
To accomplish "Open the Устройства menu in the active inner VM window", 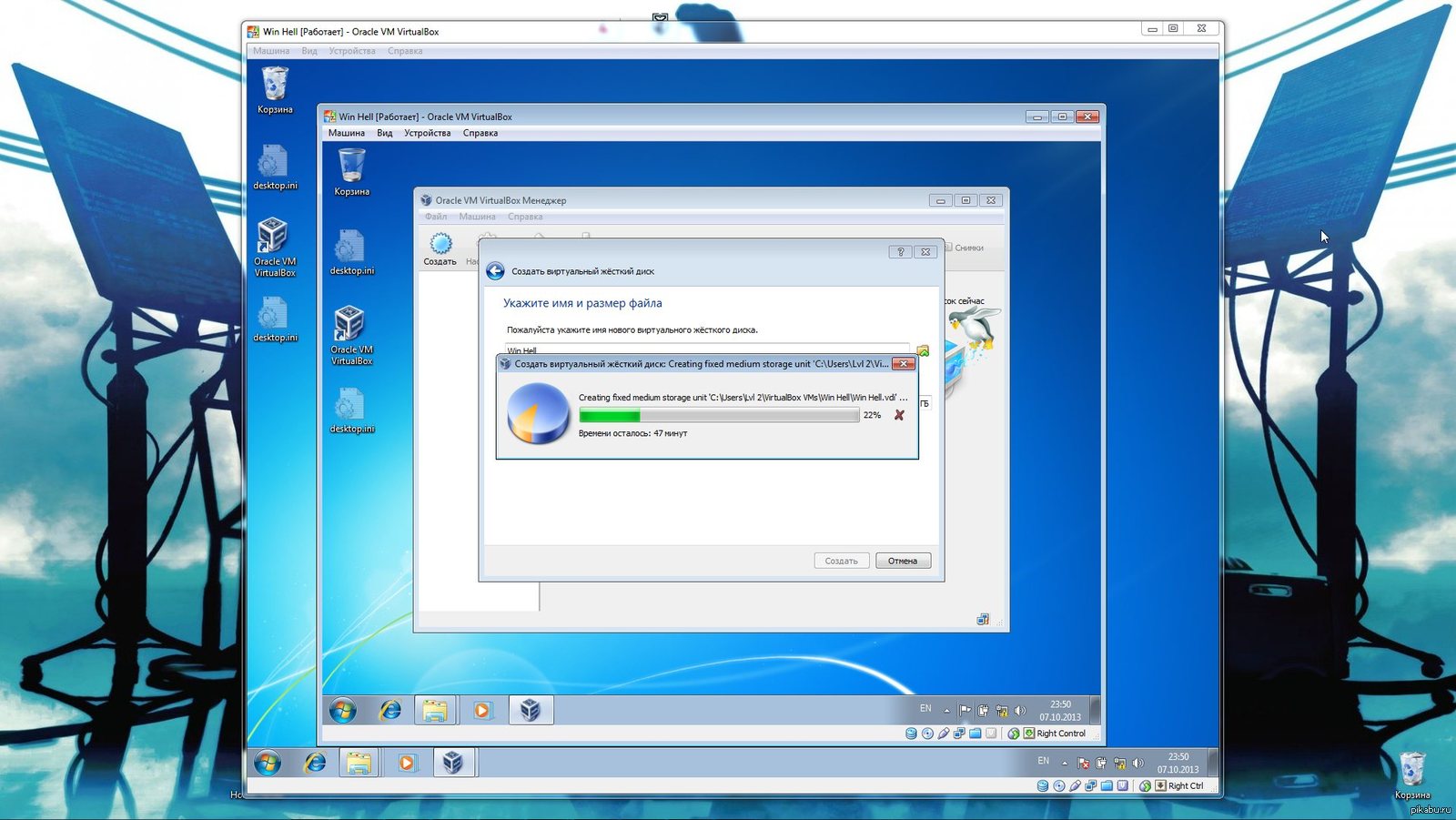I will pos(427,133).
